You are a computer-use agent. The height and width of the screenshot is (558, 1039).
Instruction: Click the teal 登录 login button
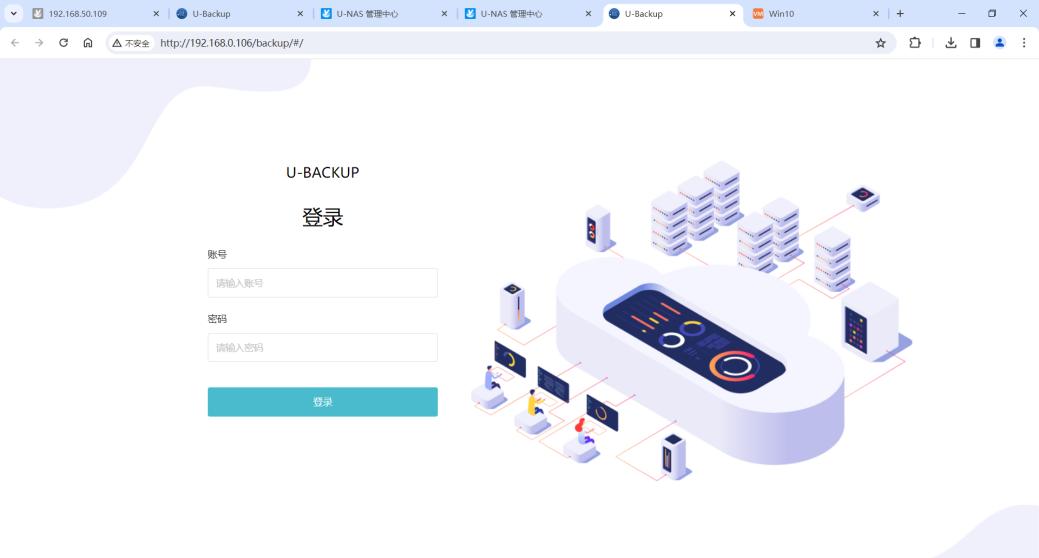coord(323,402)
